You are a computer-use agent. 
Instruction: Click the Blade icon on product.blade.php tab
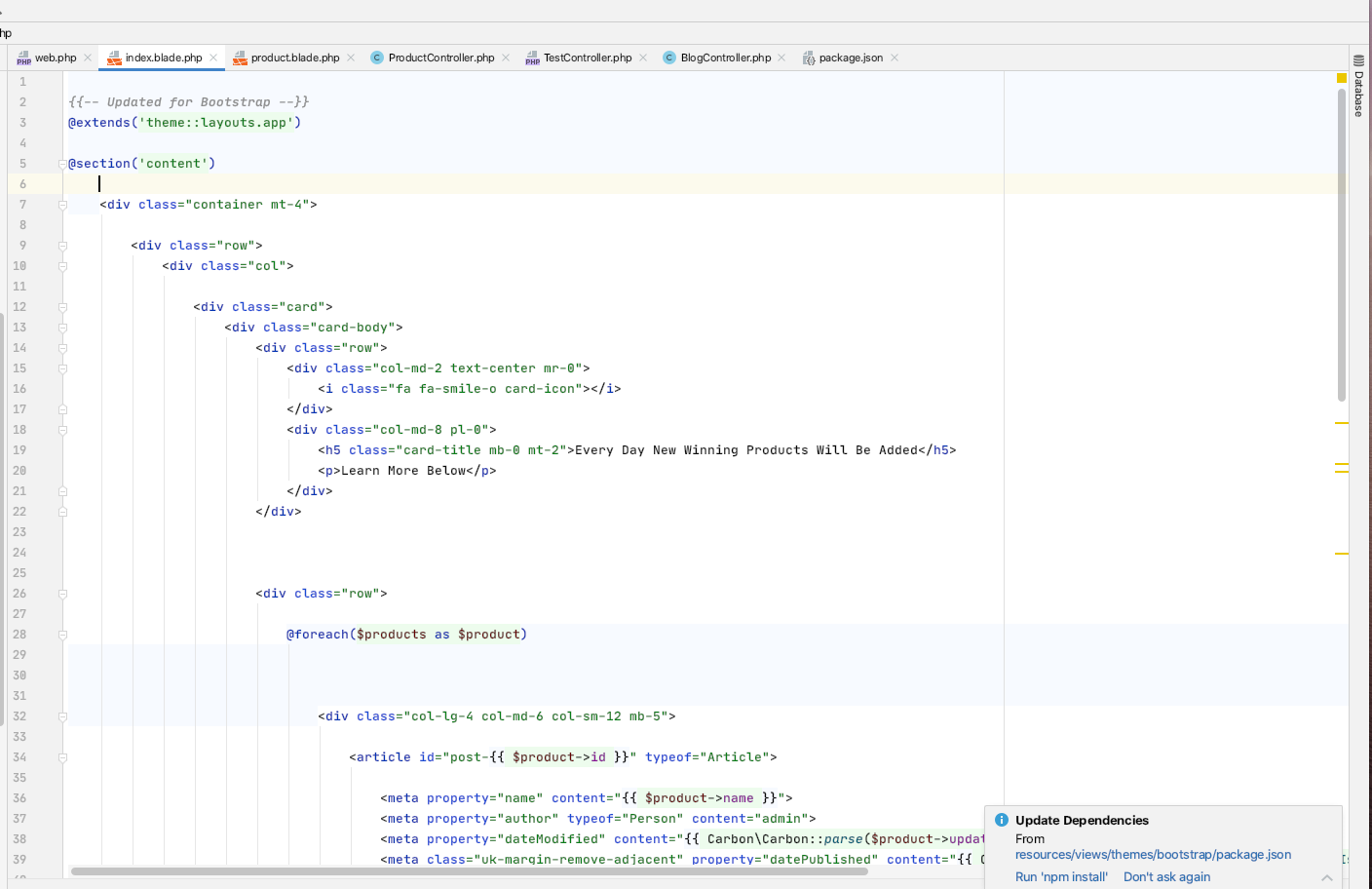[240, 58]
